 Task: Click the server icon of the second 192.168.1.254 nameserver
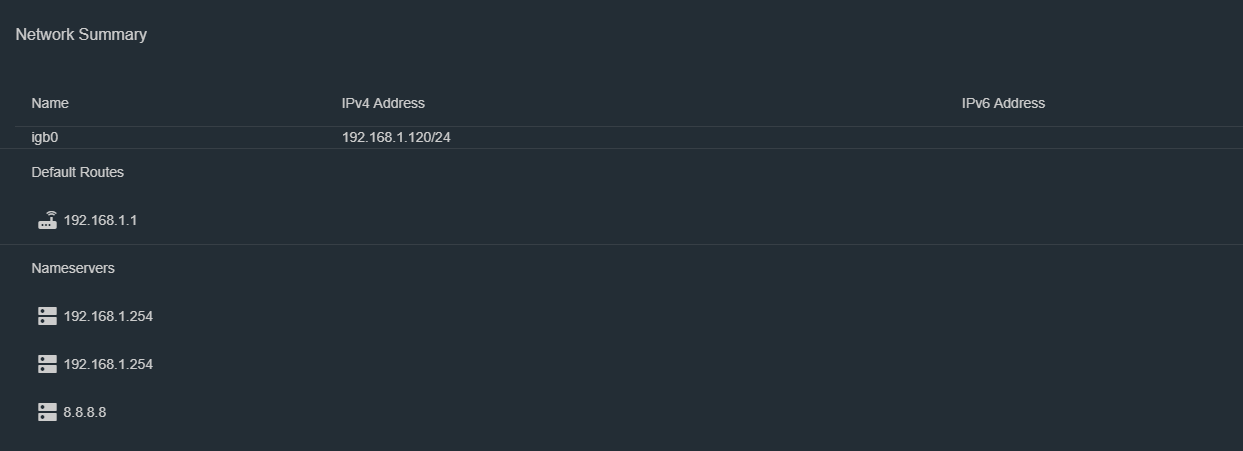pos(47,364)
